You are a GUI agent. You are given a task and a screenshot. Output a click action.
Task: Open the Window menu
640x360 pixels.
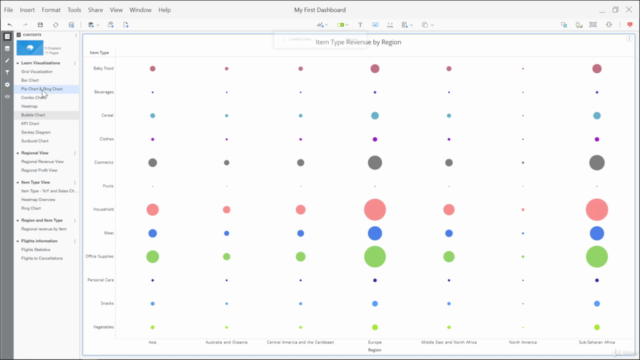pyautogui.click(x=140, y=10)
